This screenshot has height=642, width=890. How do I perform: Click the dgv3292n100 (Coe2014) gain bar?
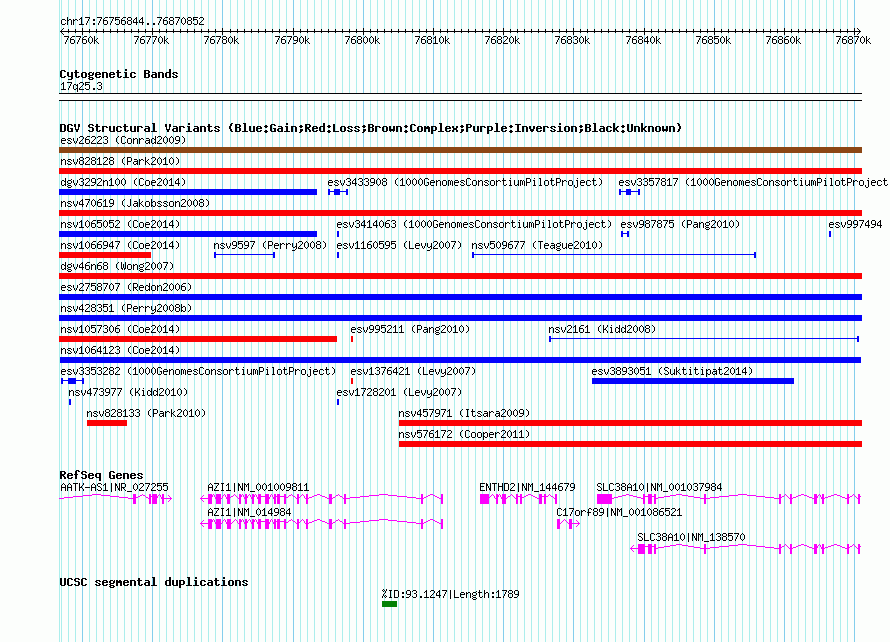188,192
